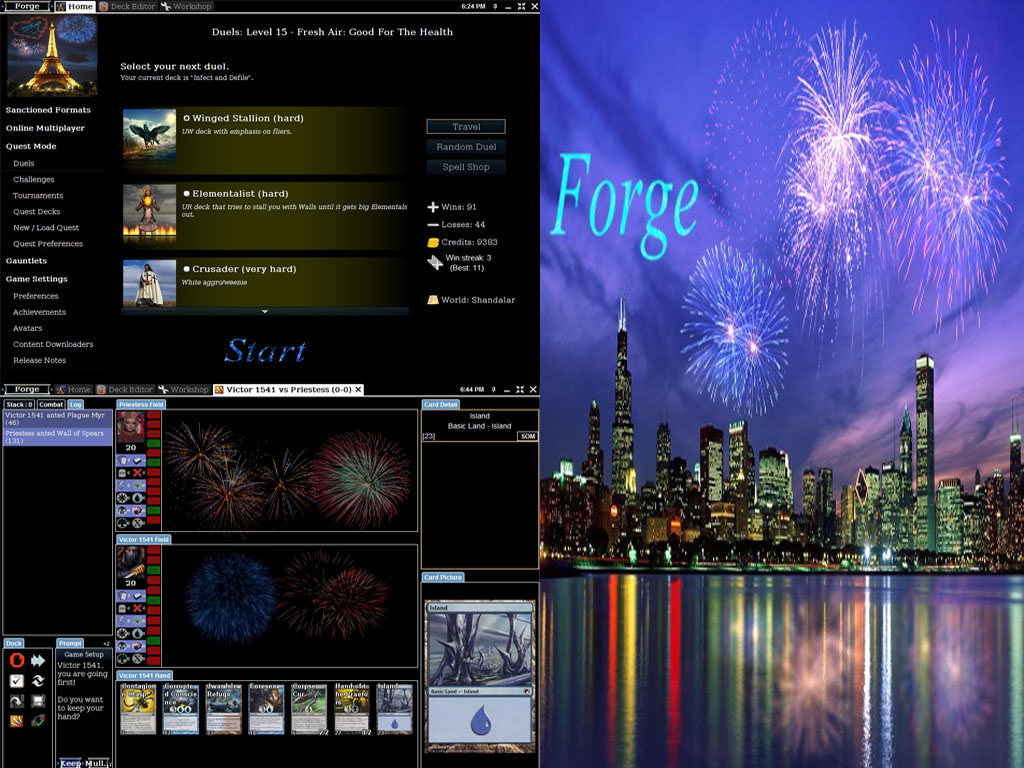Click the coins icon beside Credits

pos(433,242)
